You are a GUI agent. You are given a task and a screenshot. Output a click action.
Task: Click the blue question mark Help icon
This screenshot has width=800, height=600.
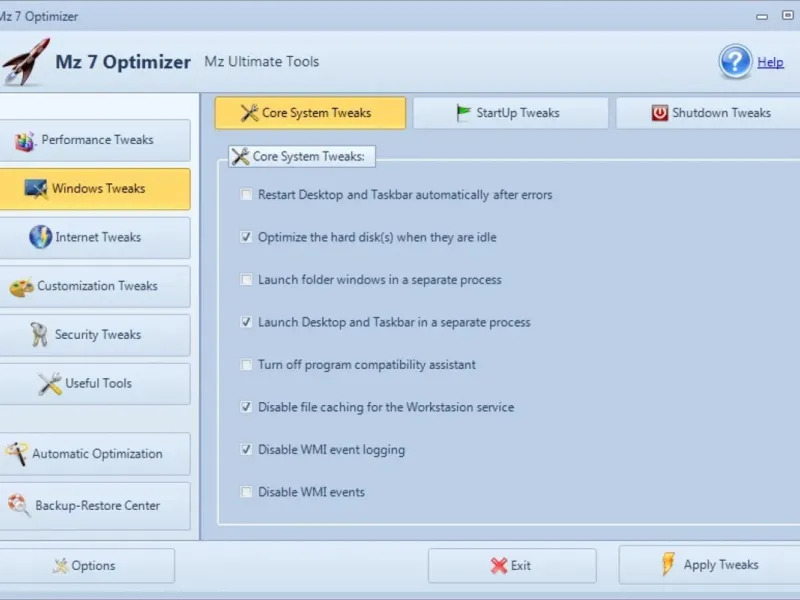735,62
